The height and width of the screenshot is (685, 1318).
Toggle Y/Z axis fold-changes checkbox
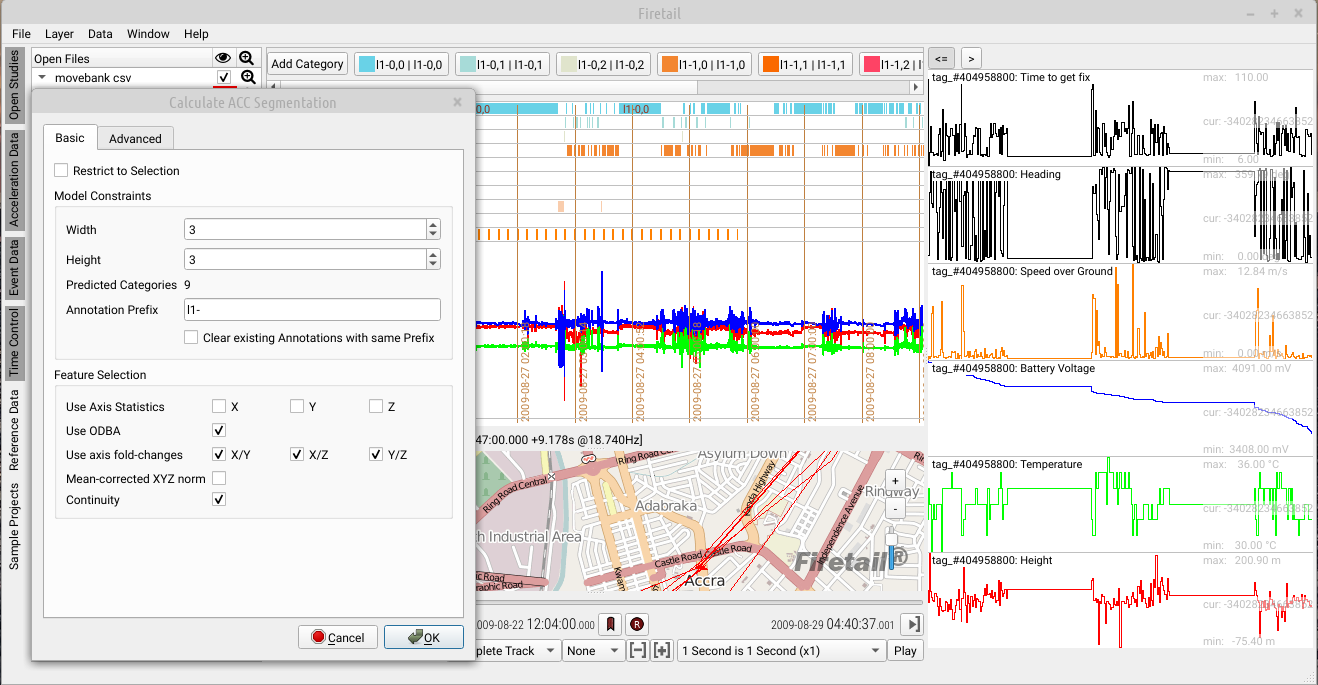coord(376,454)
